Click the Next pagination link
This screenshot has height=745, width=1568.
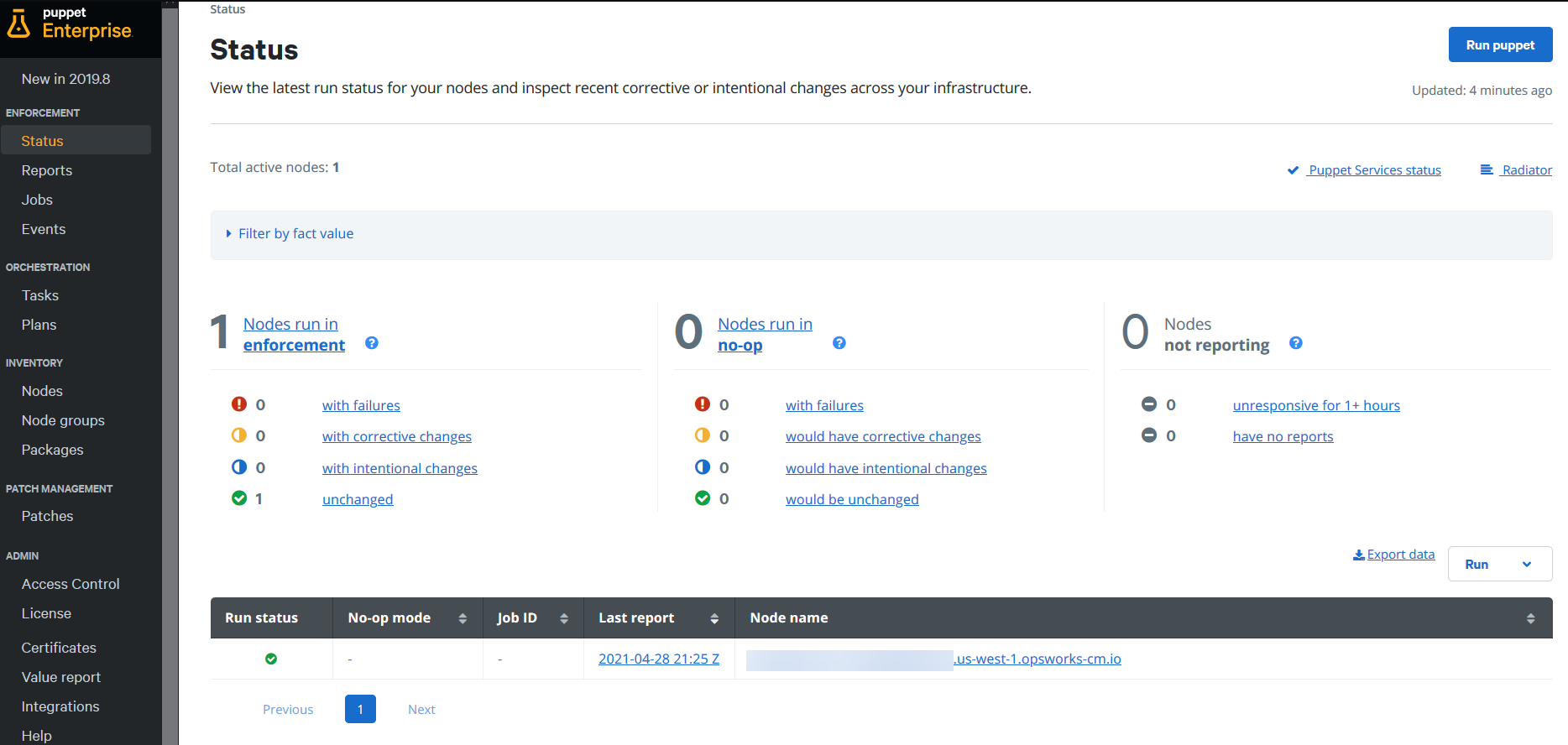pyautogui.click(x=421, y=710)
